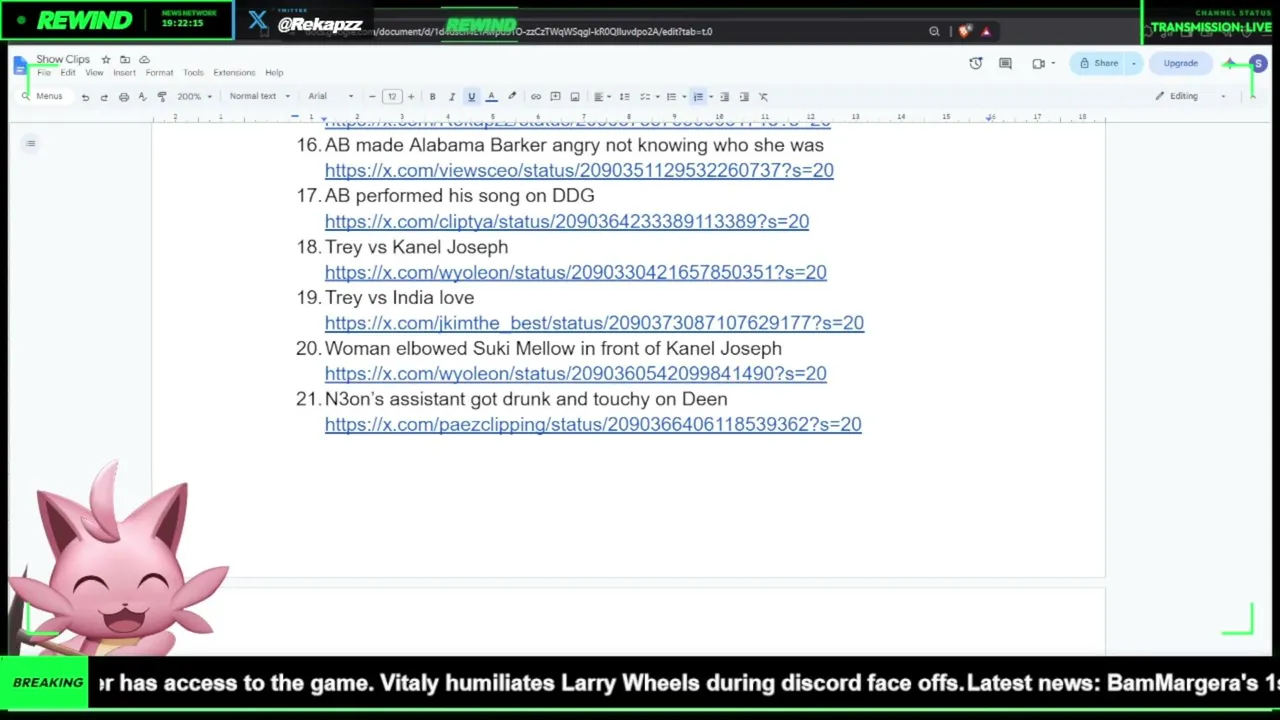Viewport: 1280px width, 720px height.
Task: Open the Normal text style dropdown
Action: pos(259,97)
